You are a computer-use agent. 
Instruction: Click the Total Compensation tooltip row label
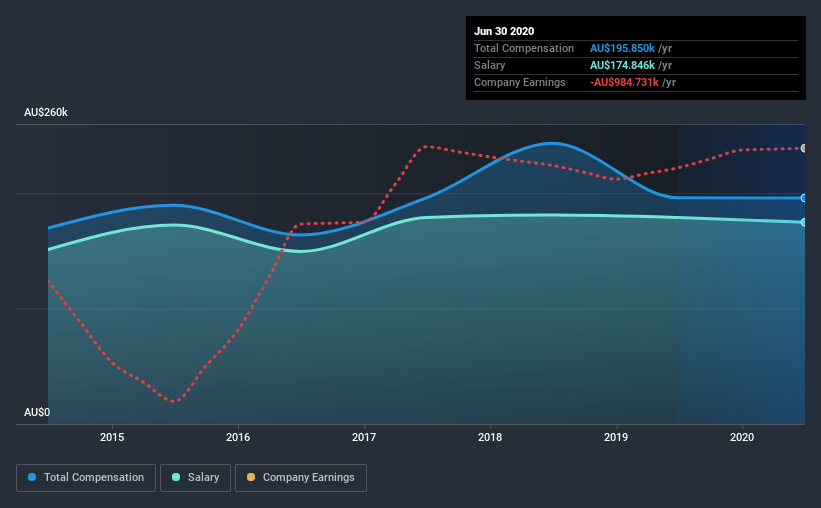tap(524, 48)
